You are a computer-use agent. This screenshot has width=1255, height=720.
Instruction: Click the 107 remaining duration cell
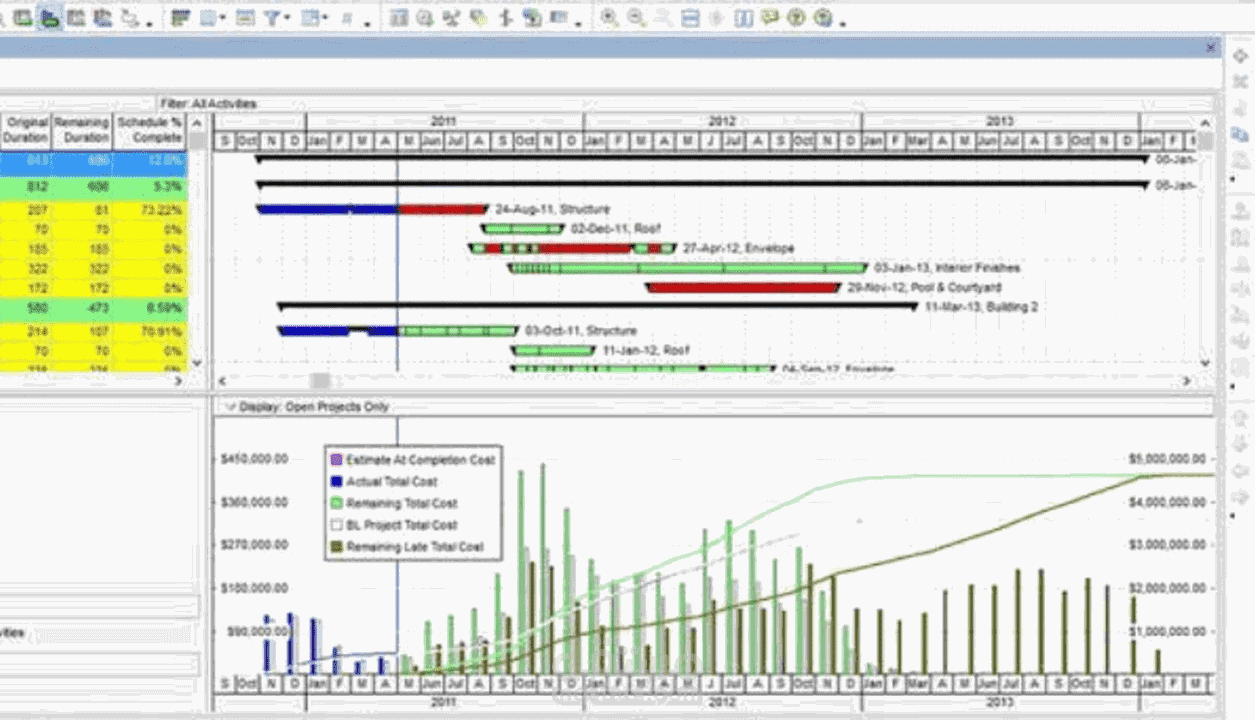(82, 330)
